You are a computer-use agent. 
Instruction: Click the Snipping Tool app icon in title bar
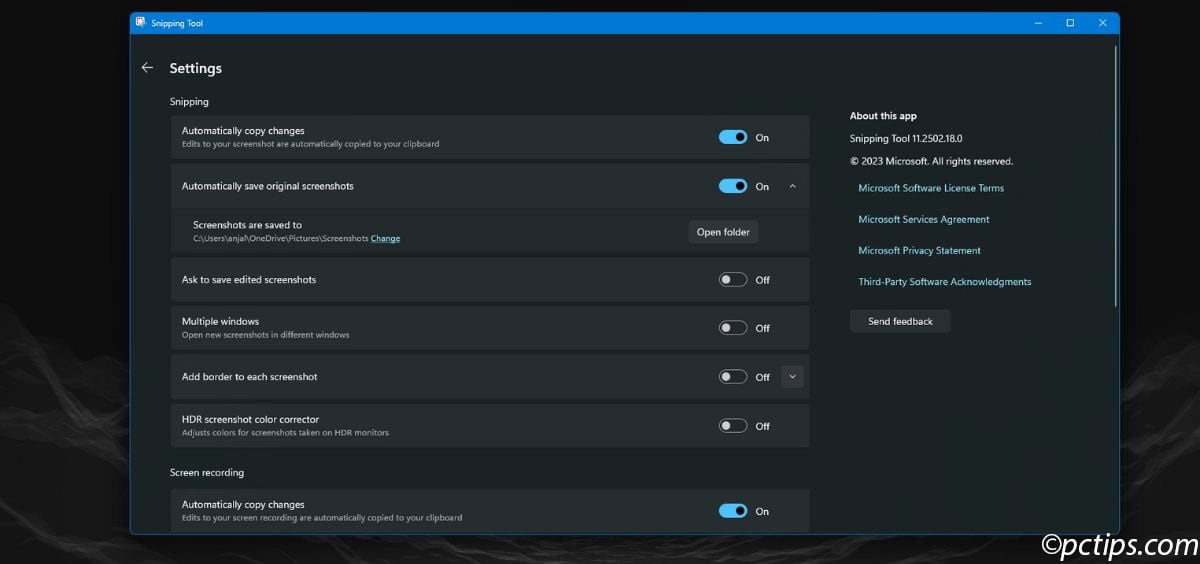click(141, 22)
